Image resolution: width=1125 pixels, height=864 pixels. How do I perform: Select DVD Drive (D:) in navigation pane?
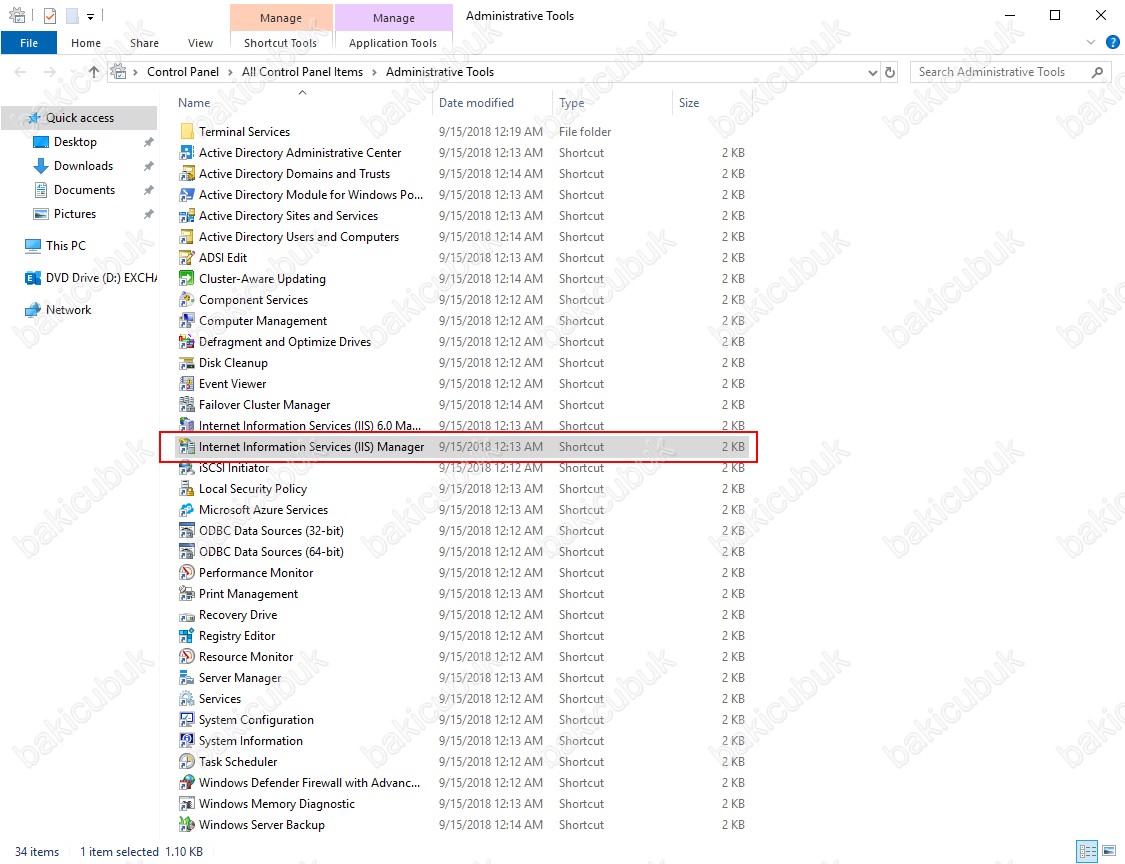100,278
